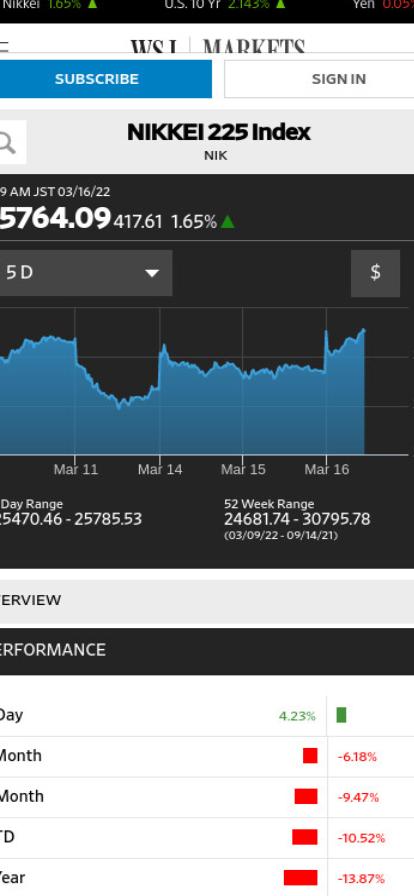Click the magnifying glass search icon
The image size is (414, 896).
click(7, 143)
